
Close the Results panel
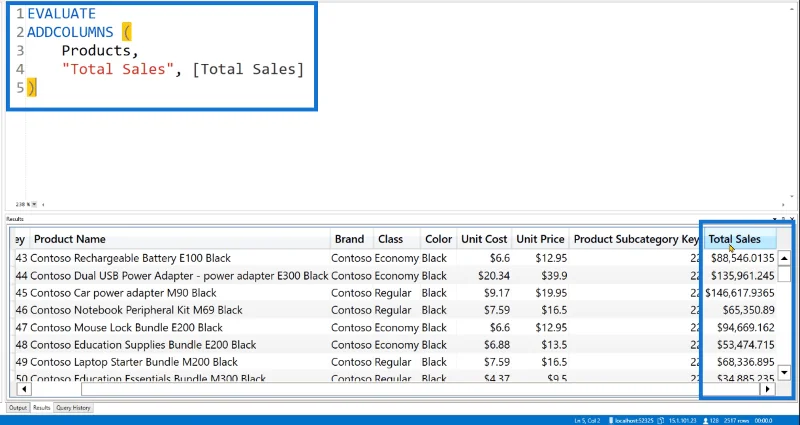(791, 219)
